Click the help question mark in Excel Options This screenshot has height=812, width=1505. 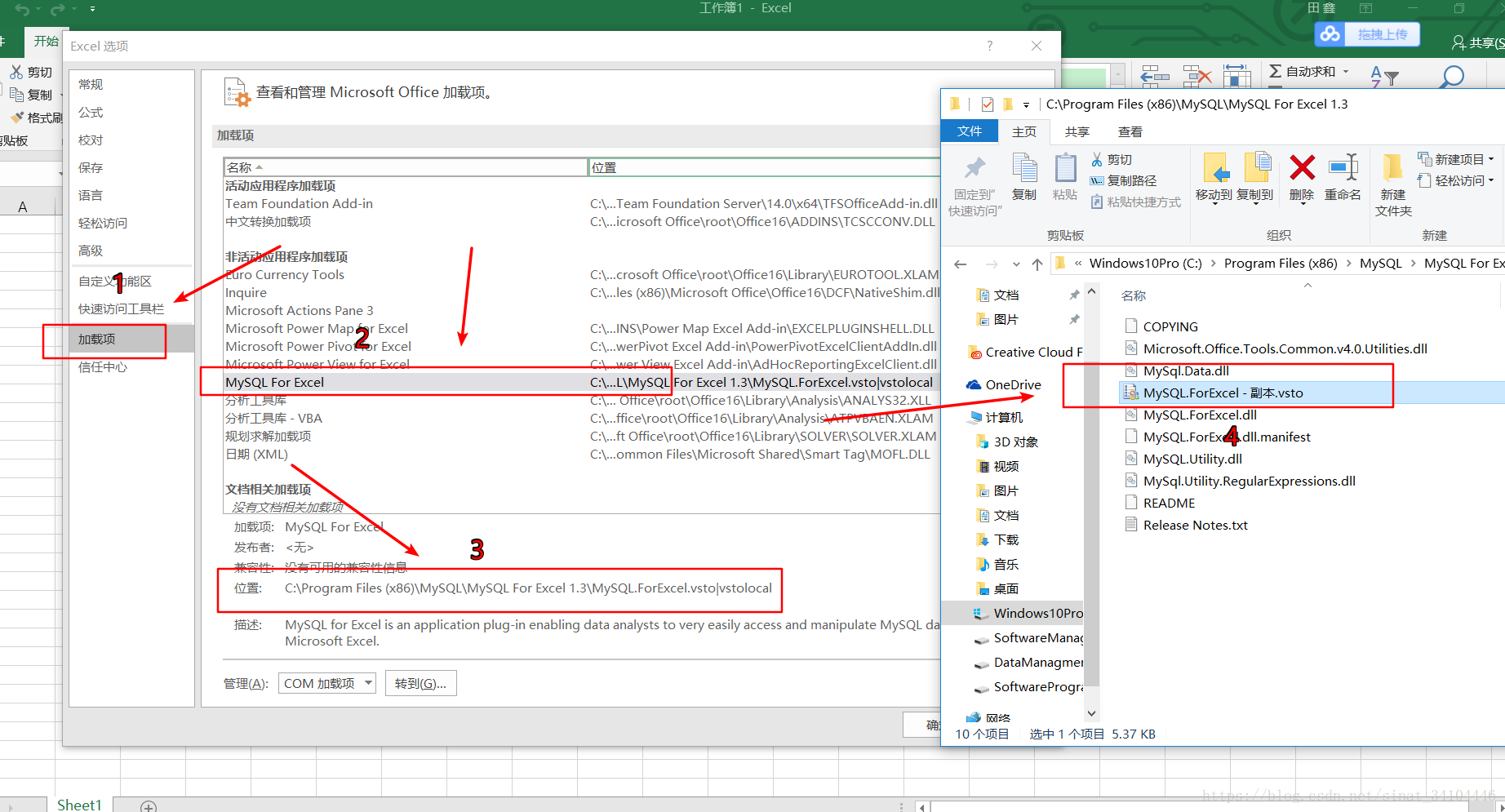(x=990, y=46)
